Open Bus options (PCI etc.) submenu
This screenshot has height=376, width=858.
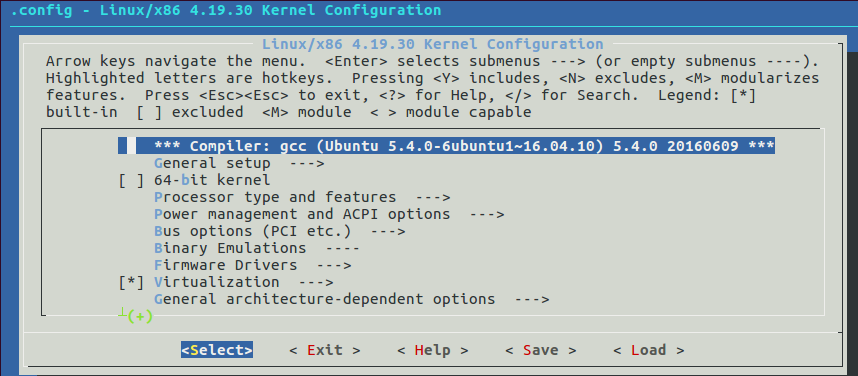coord(280,231)
